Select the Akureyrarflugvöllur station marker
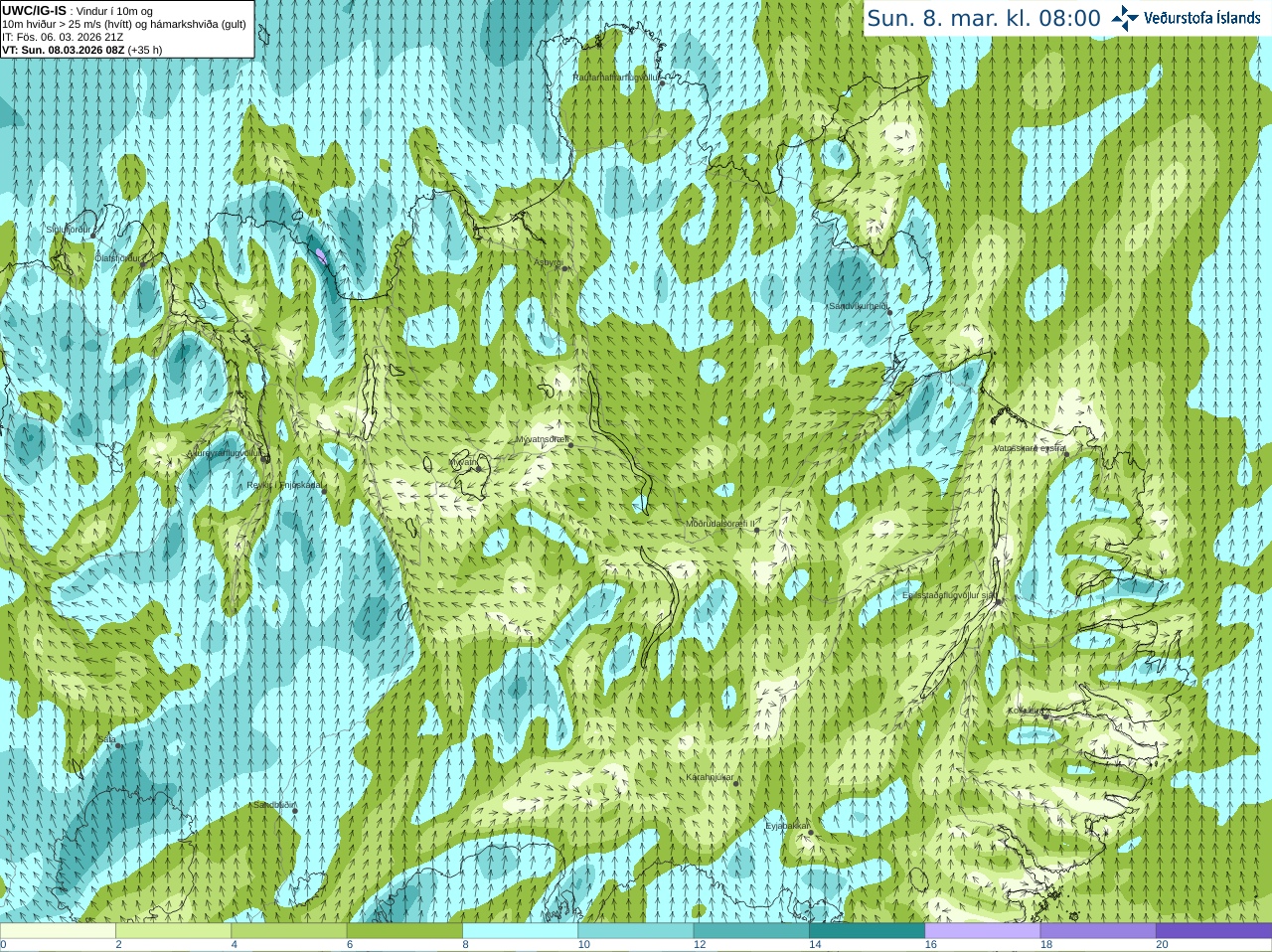The height and width of the screenshot is (952, 1272). click(x=265, y=458)
